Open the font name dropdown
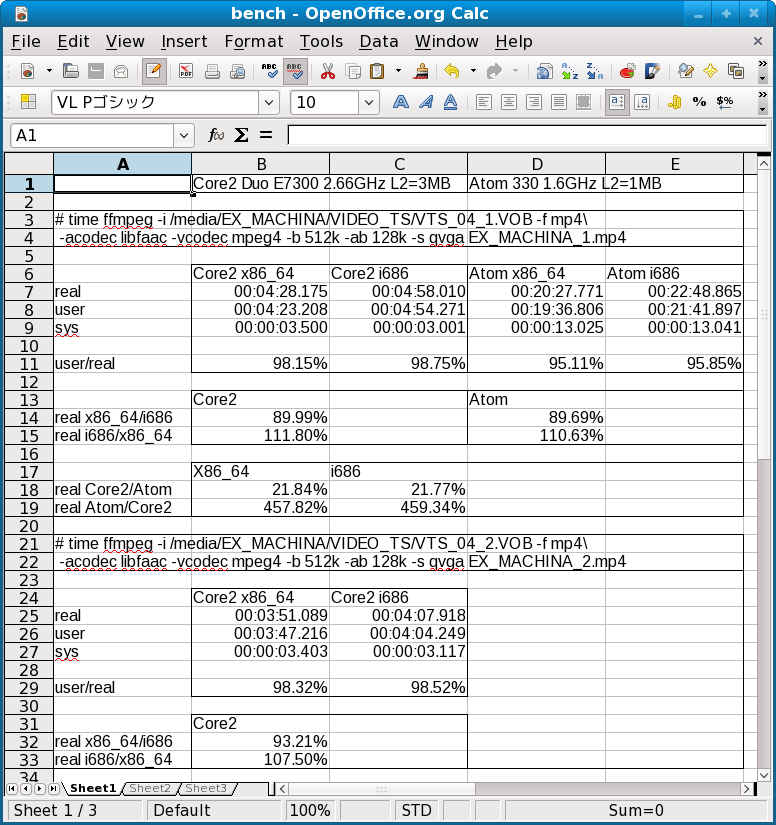Screen dimensions: 776x825 tap(269, 102)
